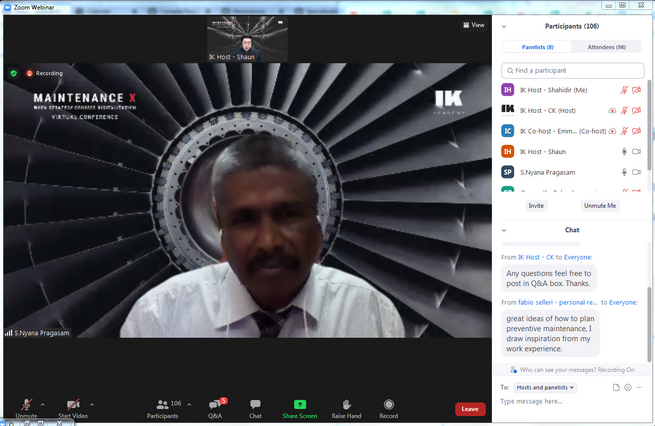Click camera icon for S.Nyana Pragasam

click(x=637, y=172)
